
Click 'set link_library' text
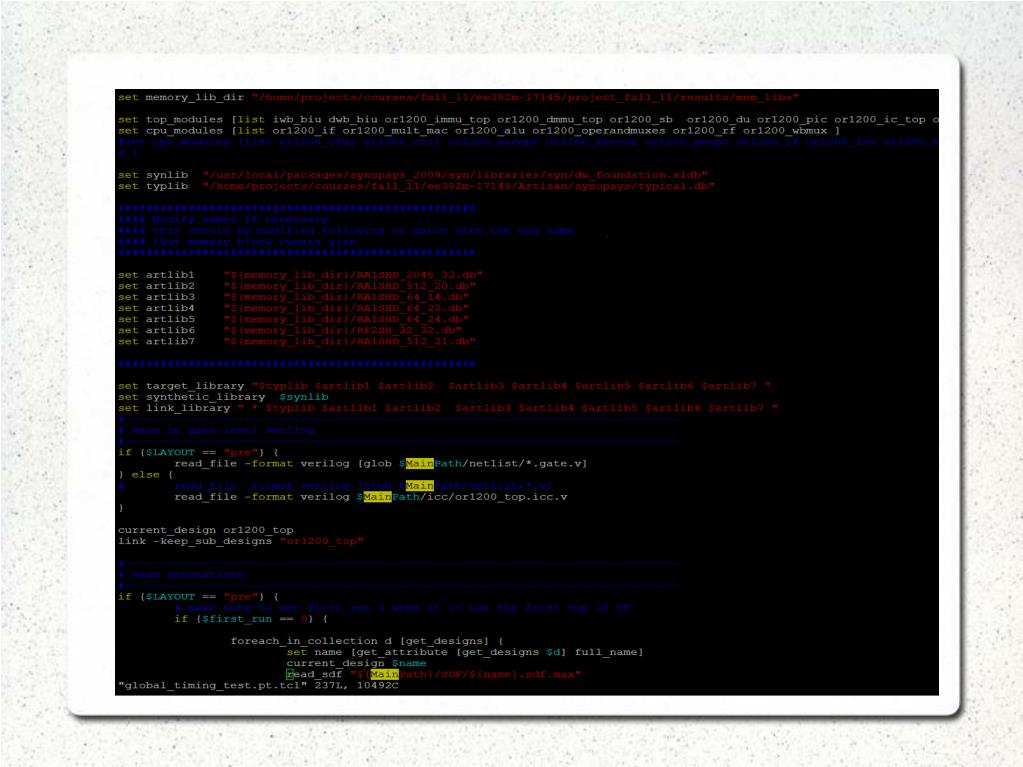click(x=174, y=408)
